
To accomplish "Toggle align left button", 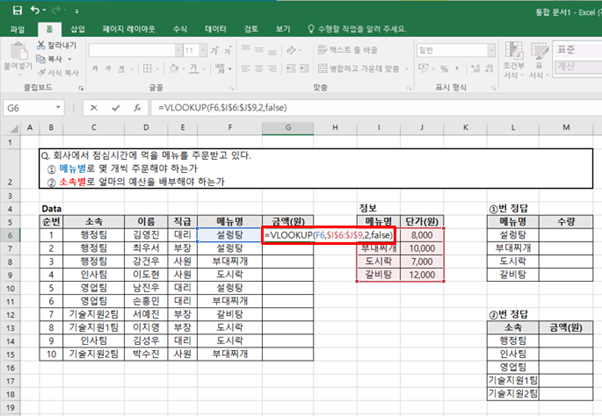I will pos(246,69).
